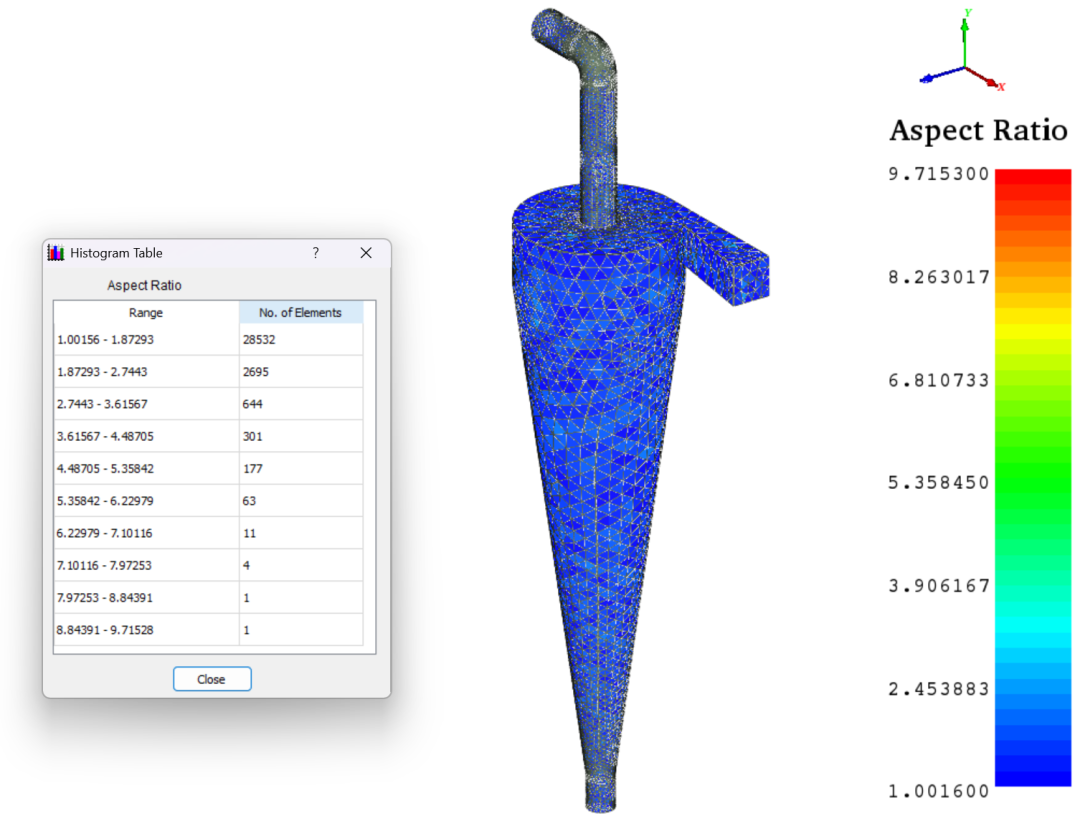The image size is (1080, 821).
Task: Select element count cell 28532
Action: pyautogui.click(x=301, y=340)
